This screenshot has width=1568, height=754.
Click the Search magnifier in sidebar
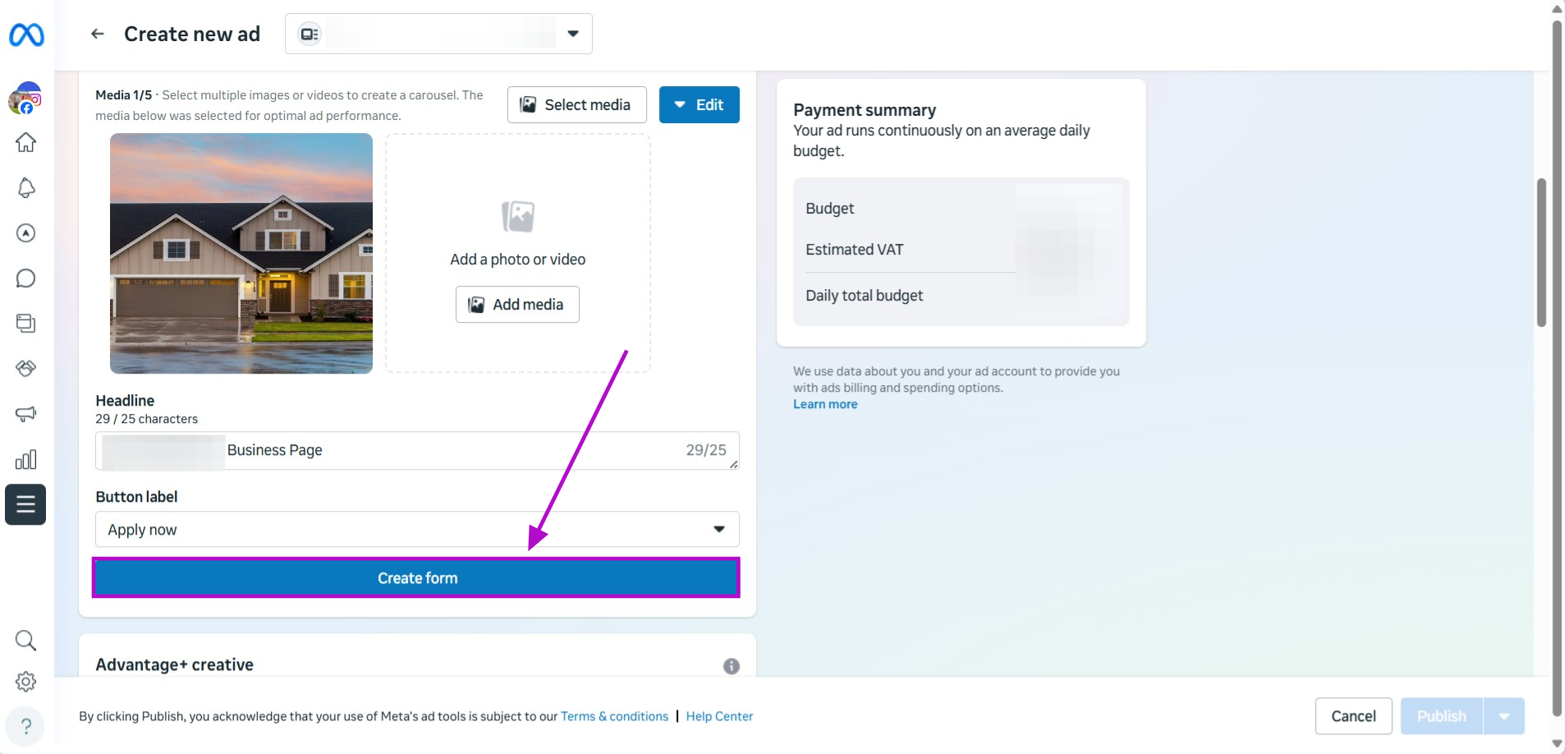(x=26, y=641)
